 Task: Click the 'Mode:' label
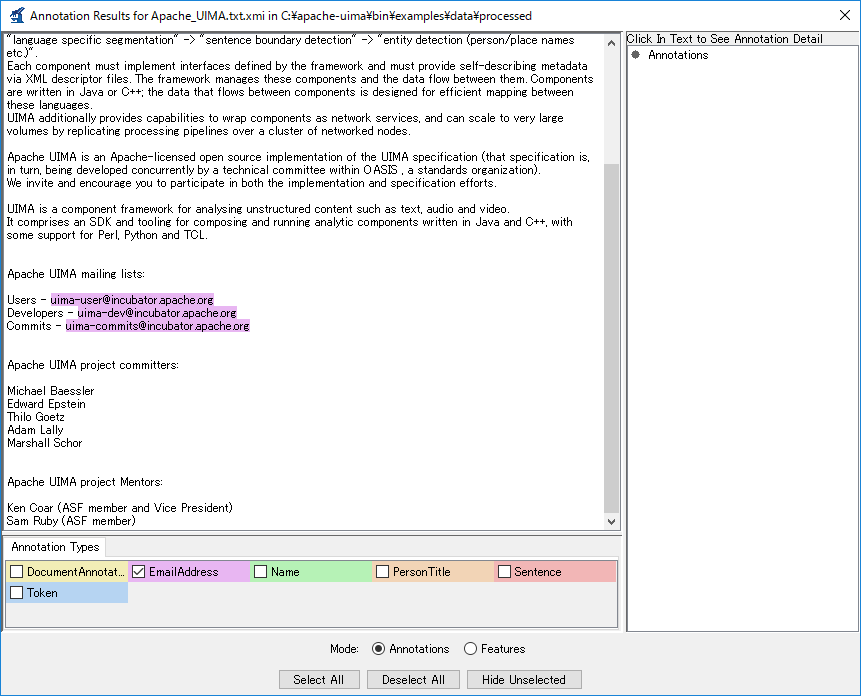pyautogui.click(x=344, y=649)
